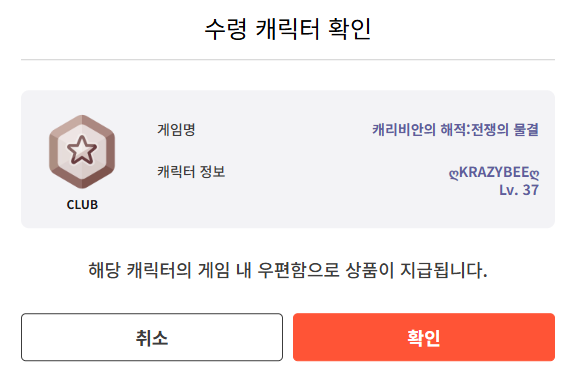Click the swirl symbol before KRAZYBEE
This screenshot has width=567, height=379.
pyautogui.click(x=454, y=174)
